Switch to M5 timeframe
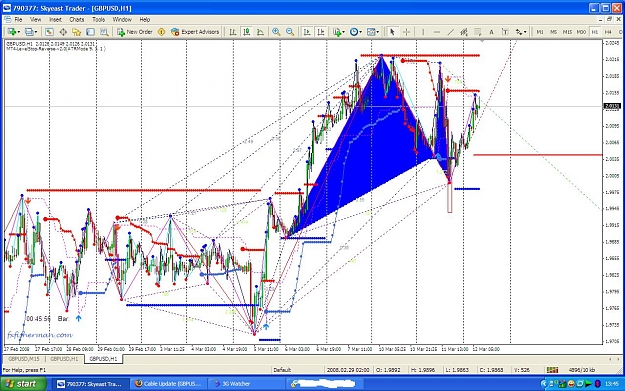The width and height of the screenshot is (625, 391). [x=553, y=32]
